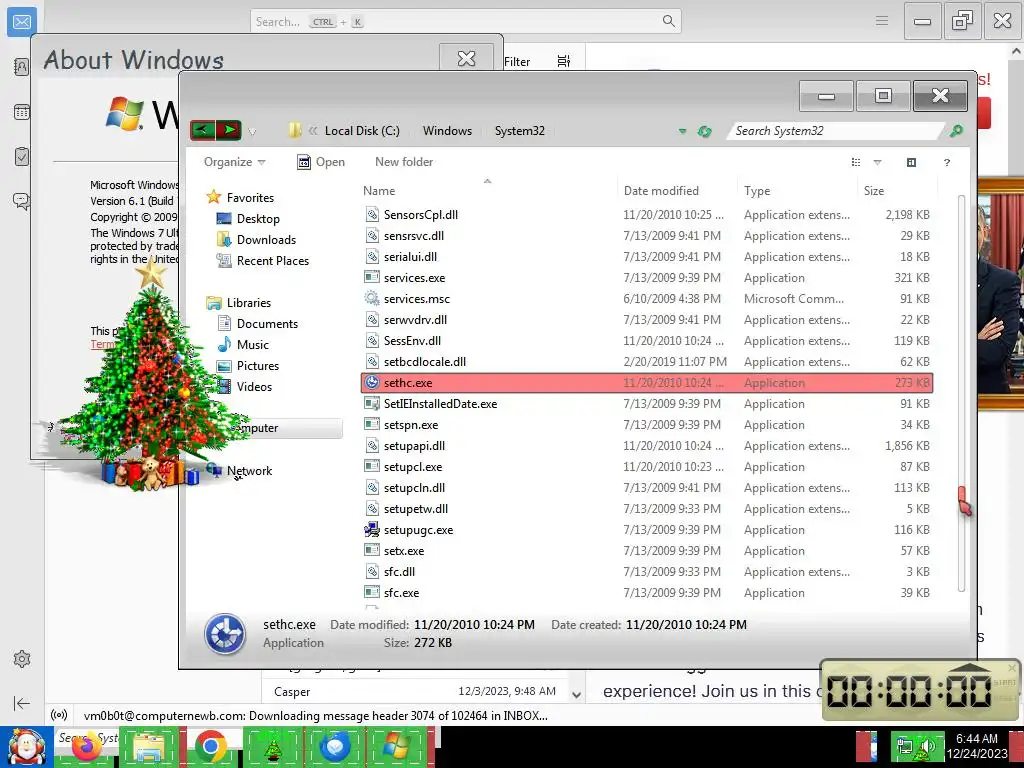The width and height of the screenshot is (1024, 768).
Task: Click Windows breadcrumb in address bar
Action: point(447,131)
